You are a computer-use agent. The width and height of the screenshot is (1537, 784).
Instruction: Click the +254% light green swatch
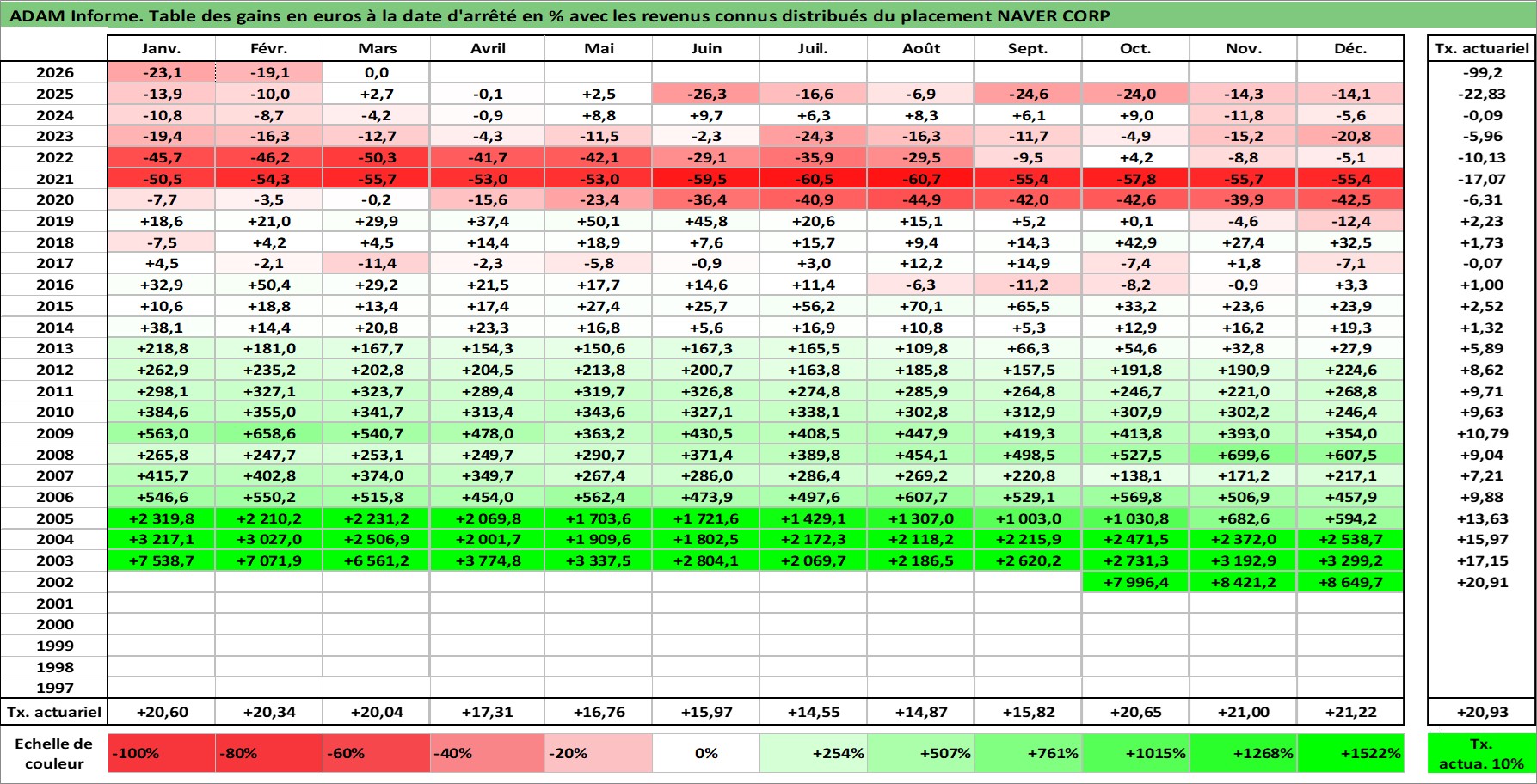[814, 753]
